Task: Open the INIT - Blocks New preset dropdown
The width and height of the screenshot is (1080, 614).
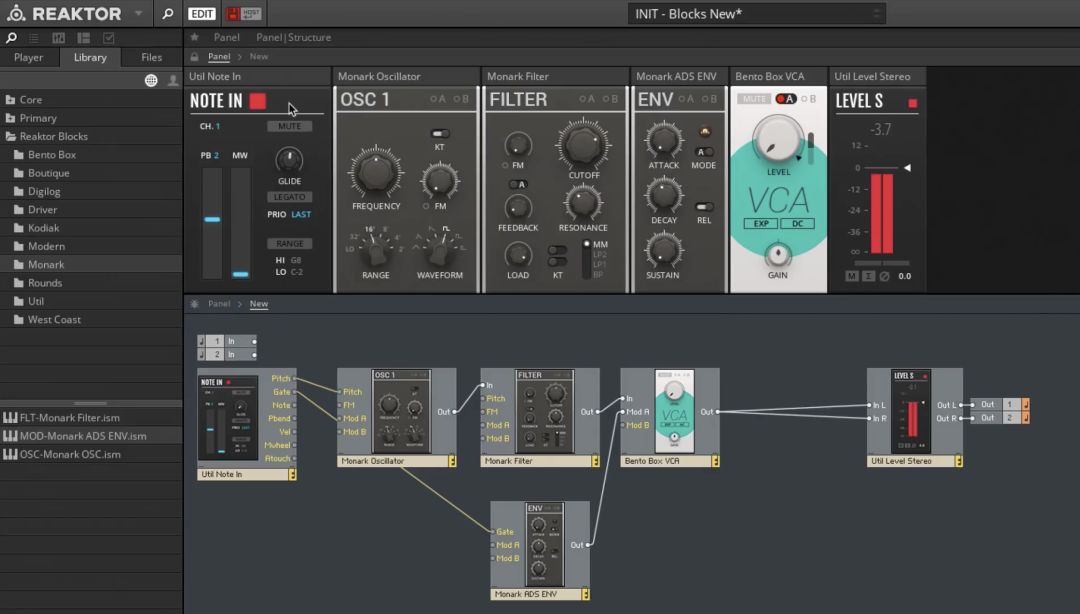Action: [x=756, y=14]
